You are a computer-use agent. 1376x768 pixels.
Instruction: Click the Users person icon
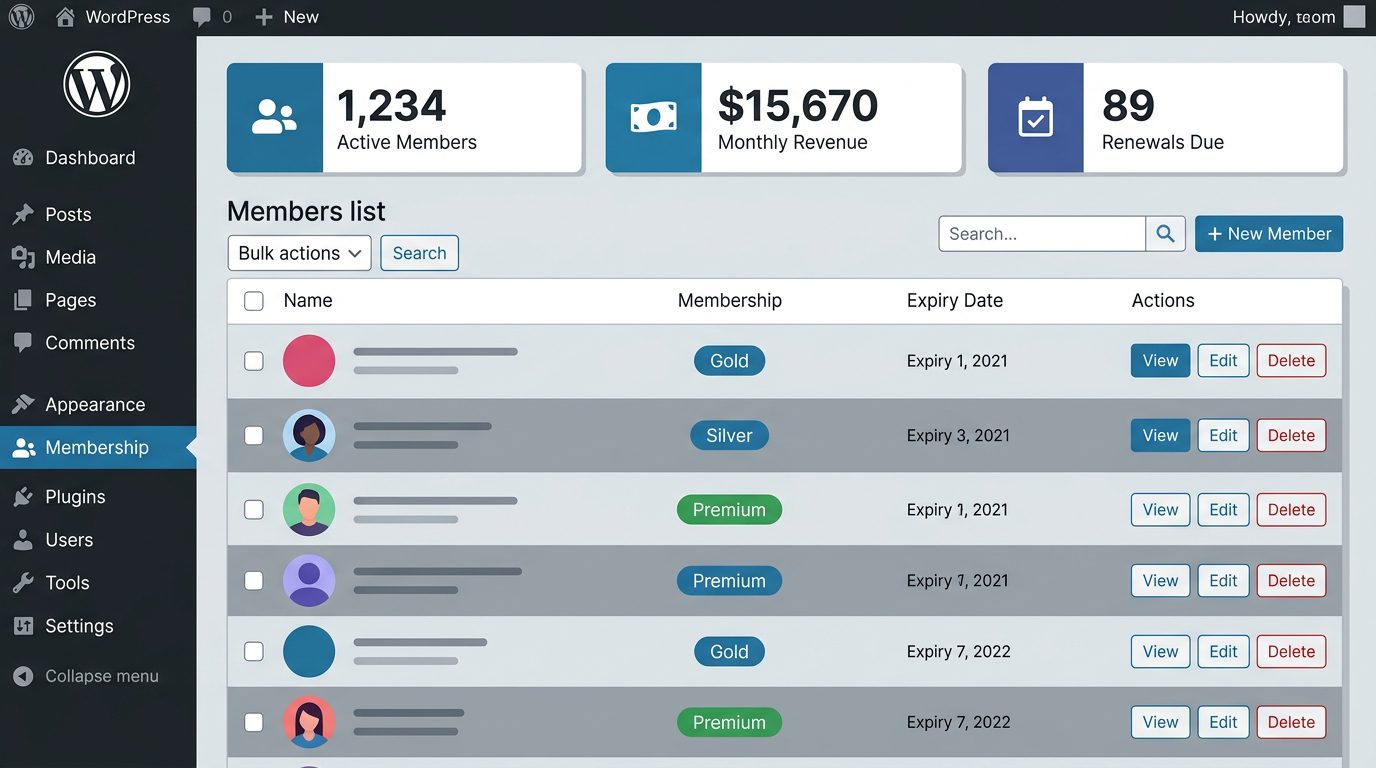(23, 540)
